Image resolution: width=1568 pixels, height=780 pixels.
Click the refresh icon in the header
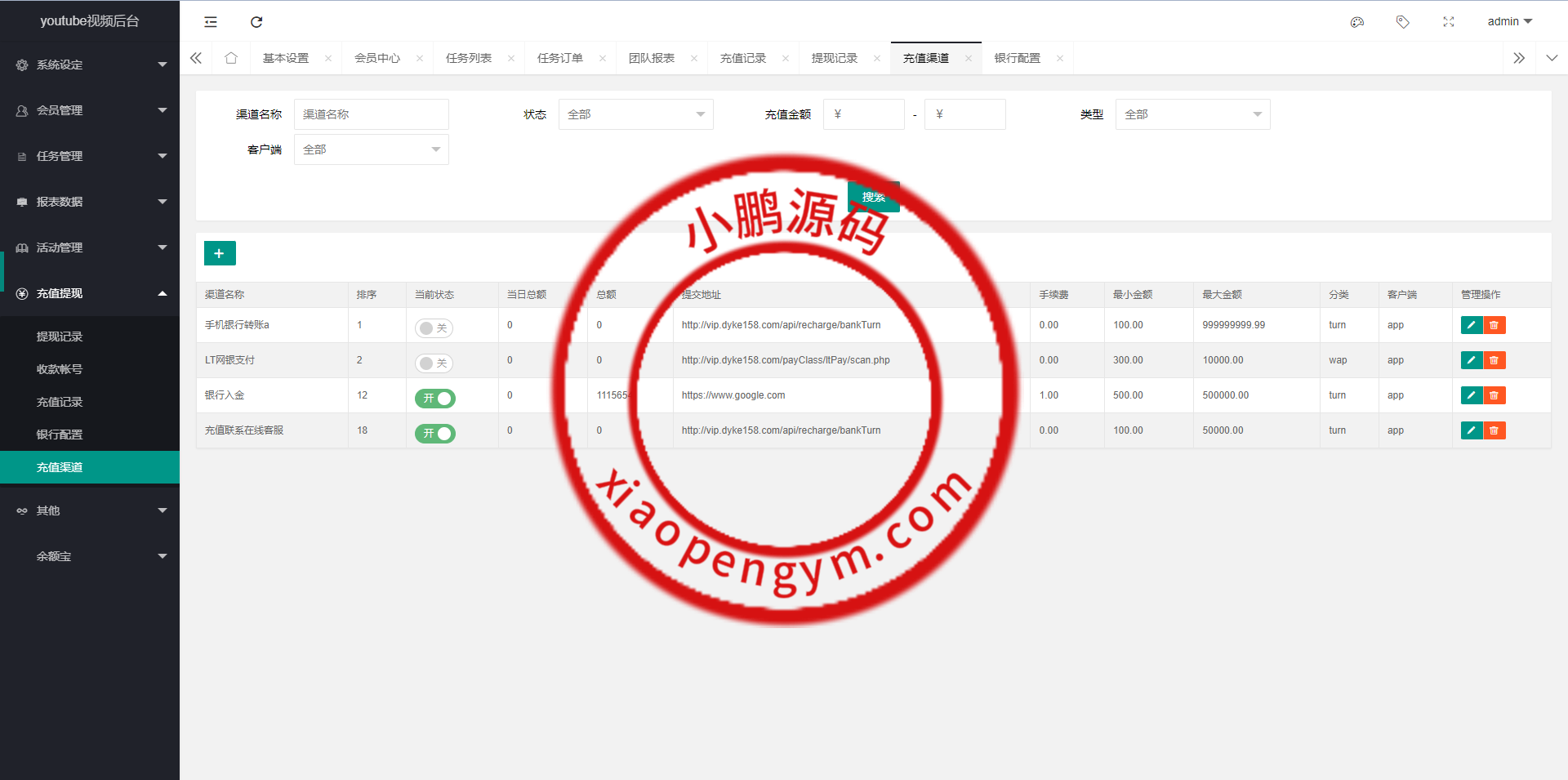point(256,22)
